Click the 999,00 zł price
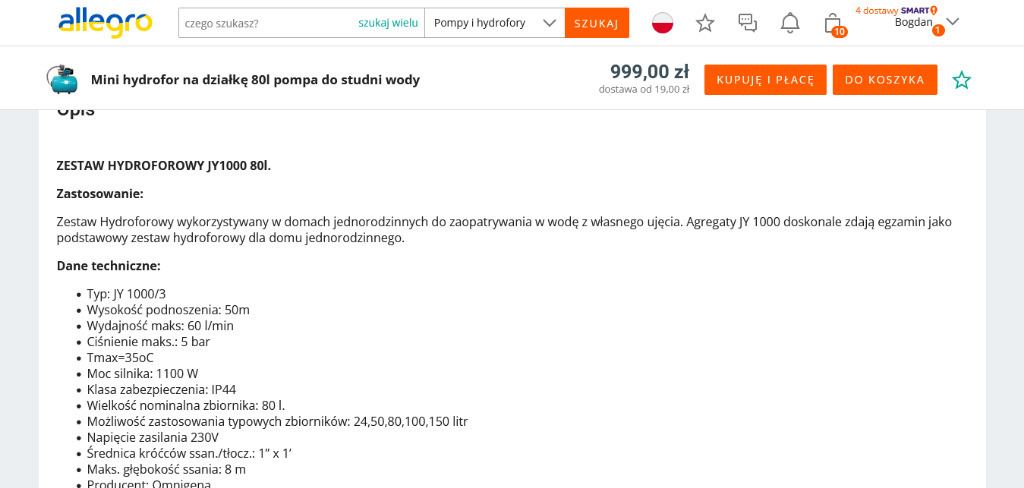 (649, 71)
